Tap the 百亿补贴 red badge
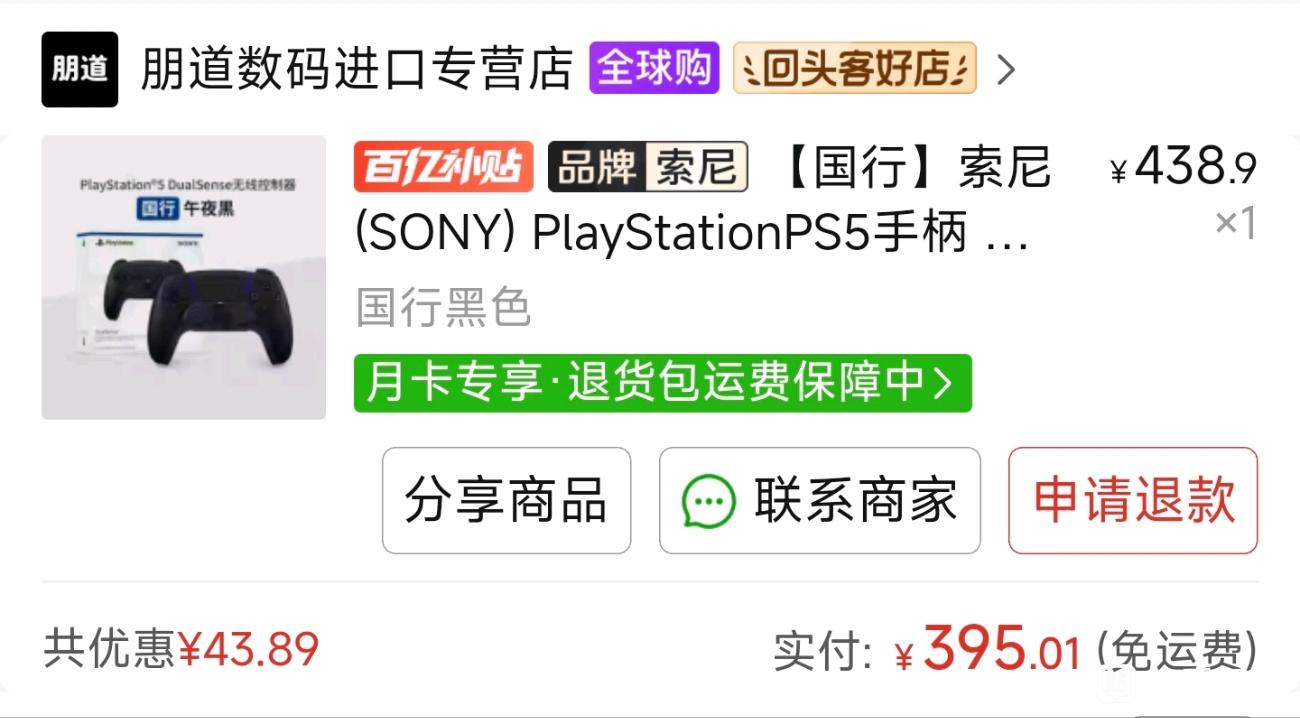The width and height of the screenshot is (1300, 718). [x=443, y=167]
